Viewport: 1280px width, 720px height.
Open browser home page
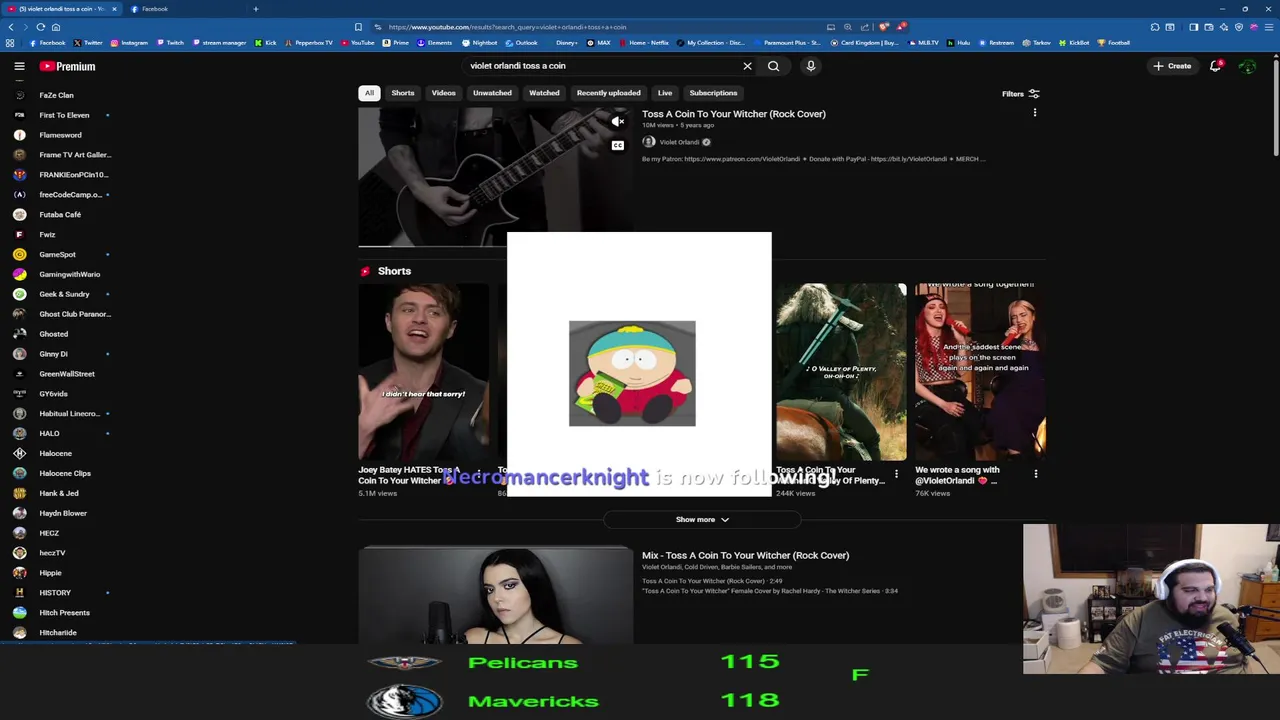tap(56, 27)
